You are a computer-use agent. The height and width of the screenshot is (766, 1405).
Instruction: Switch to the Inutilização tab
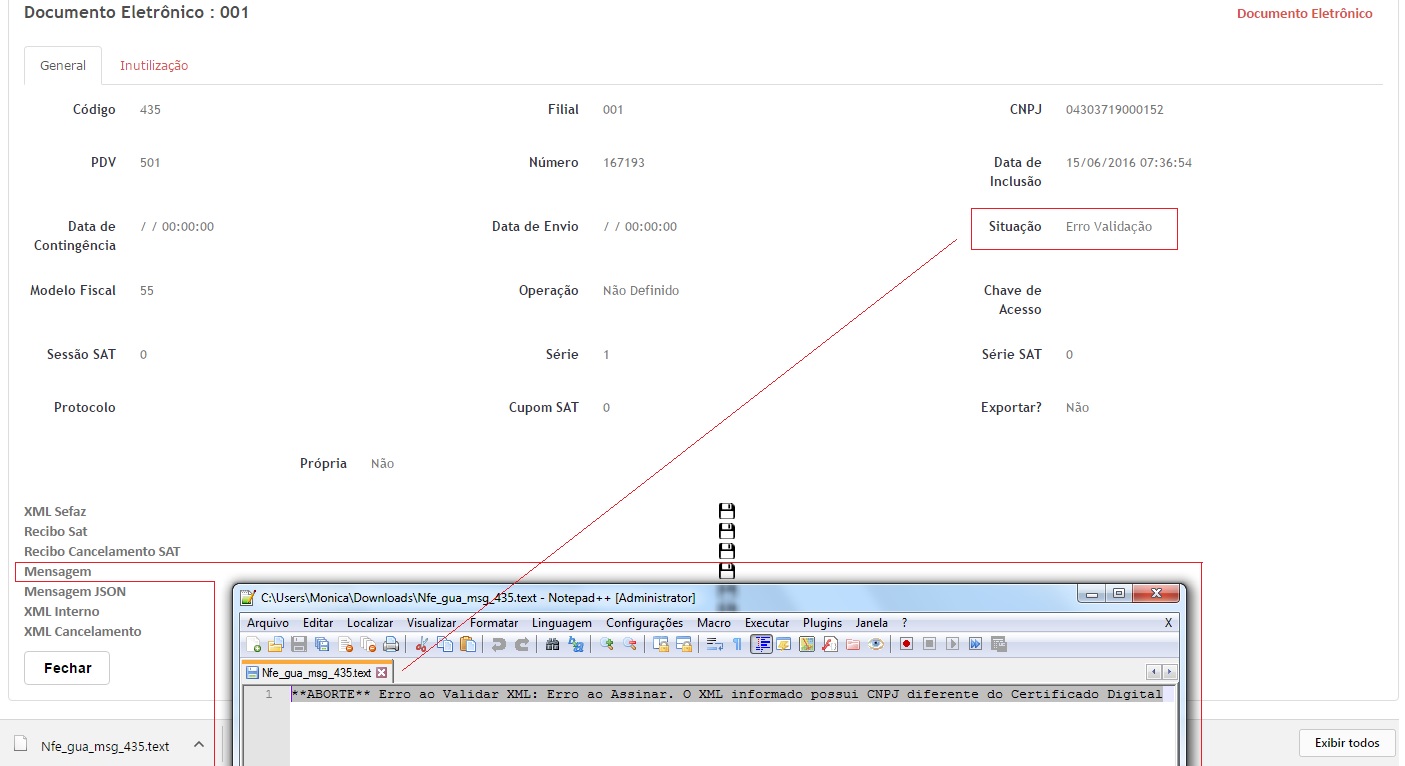(x=154, y=66)
